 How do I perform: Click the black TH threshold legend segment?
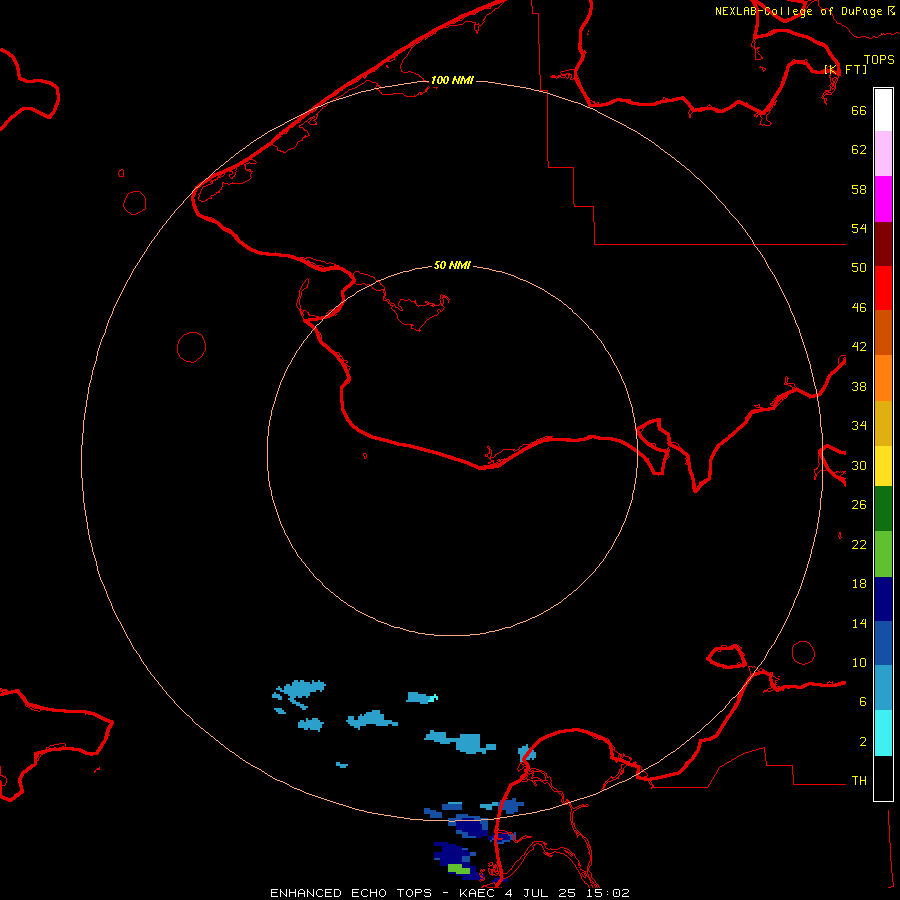883,778
